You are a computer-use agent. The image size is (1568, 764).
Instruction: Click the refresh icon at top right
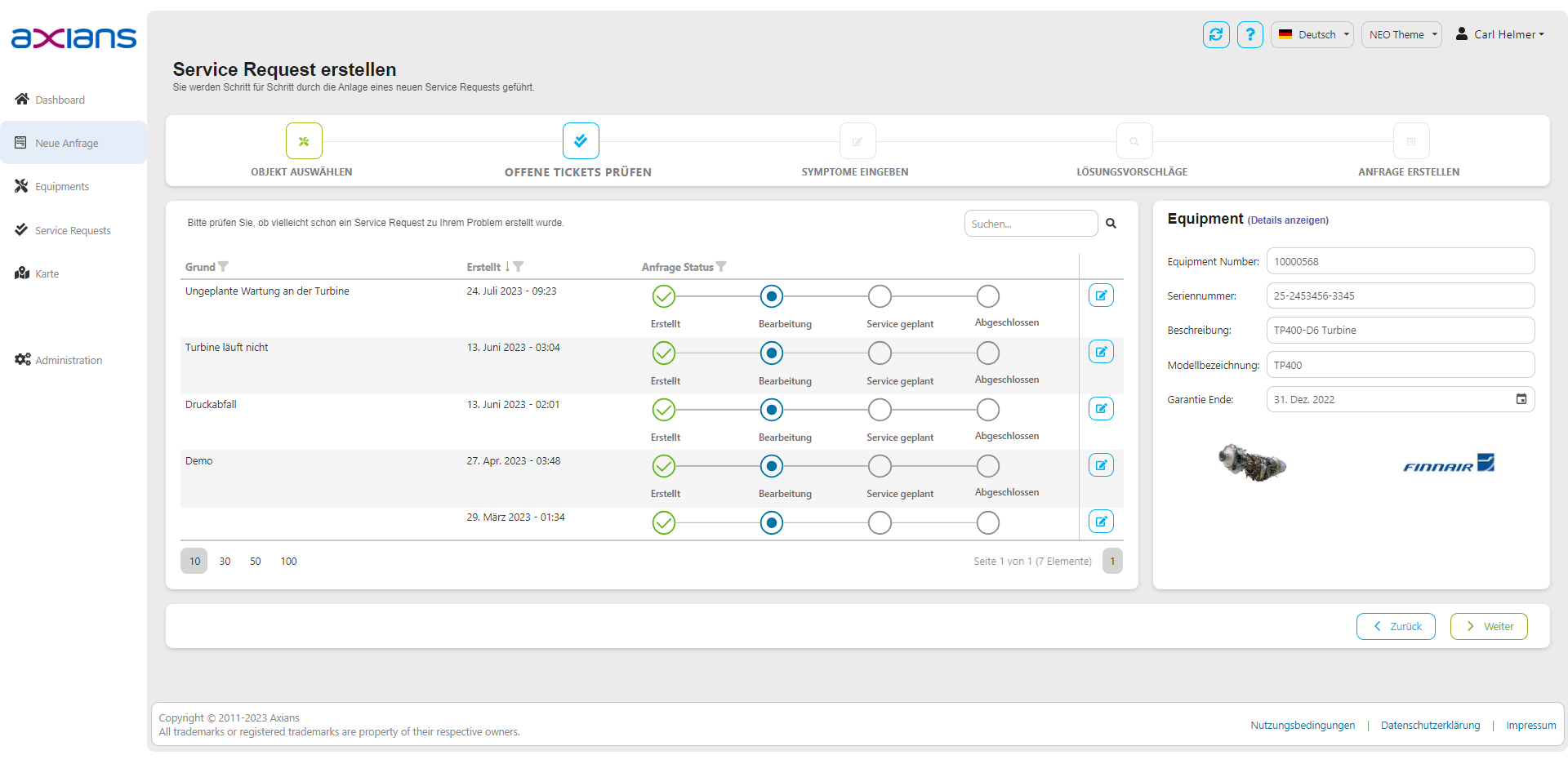pyautogui.click(x=1216, y=34)
